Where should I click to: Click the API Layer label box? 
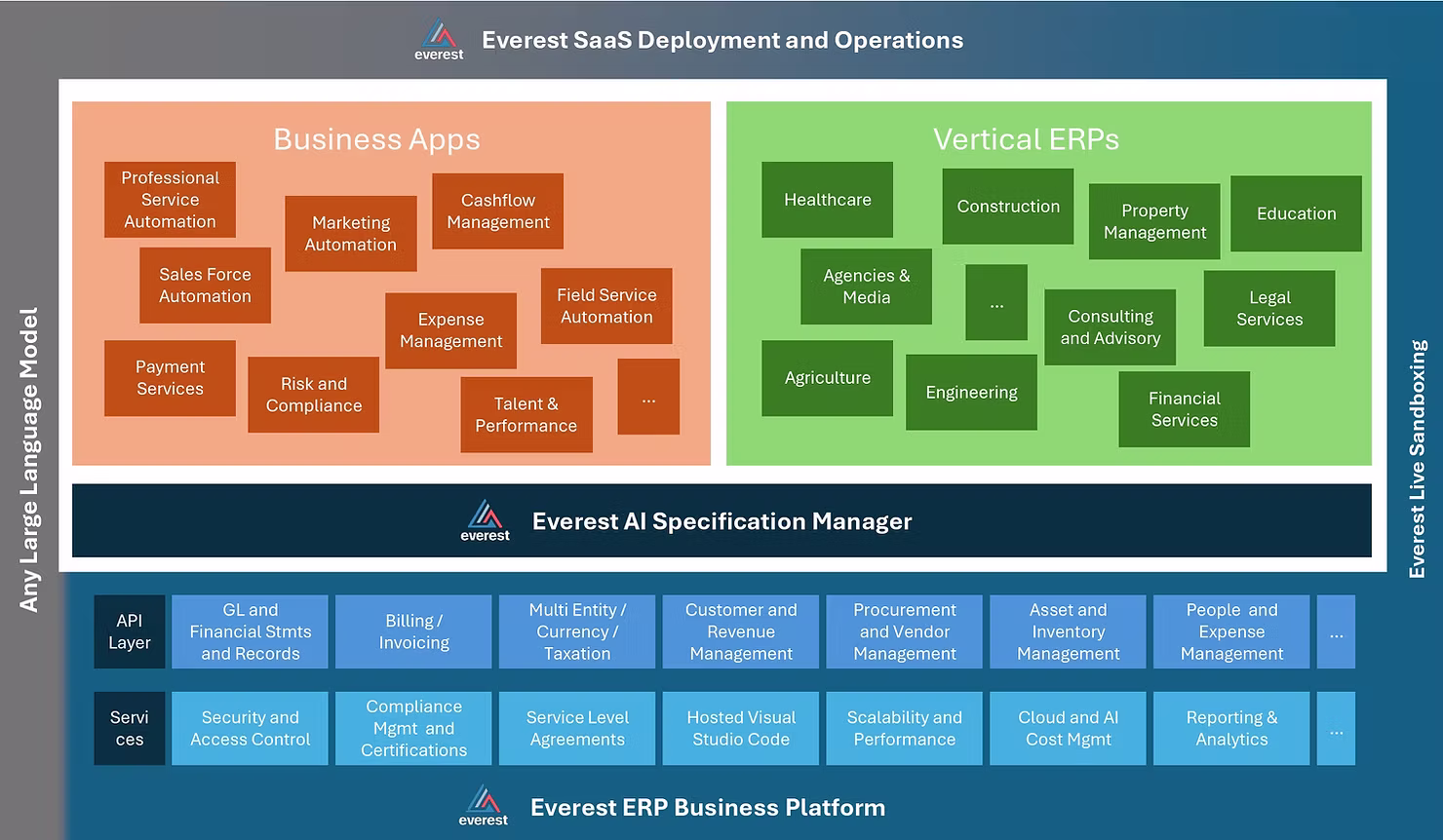tap(130, 631)
